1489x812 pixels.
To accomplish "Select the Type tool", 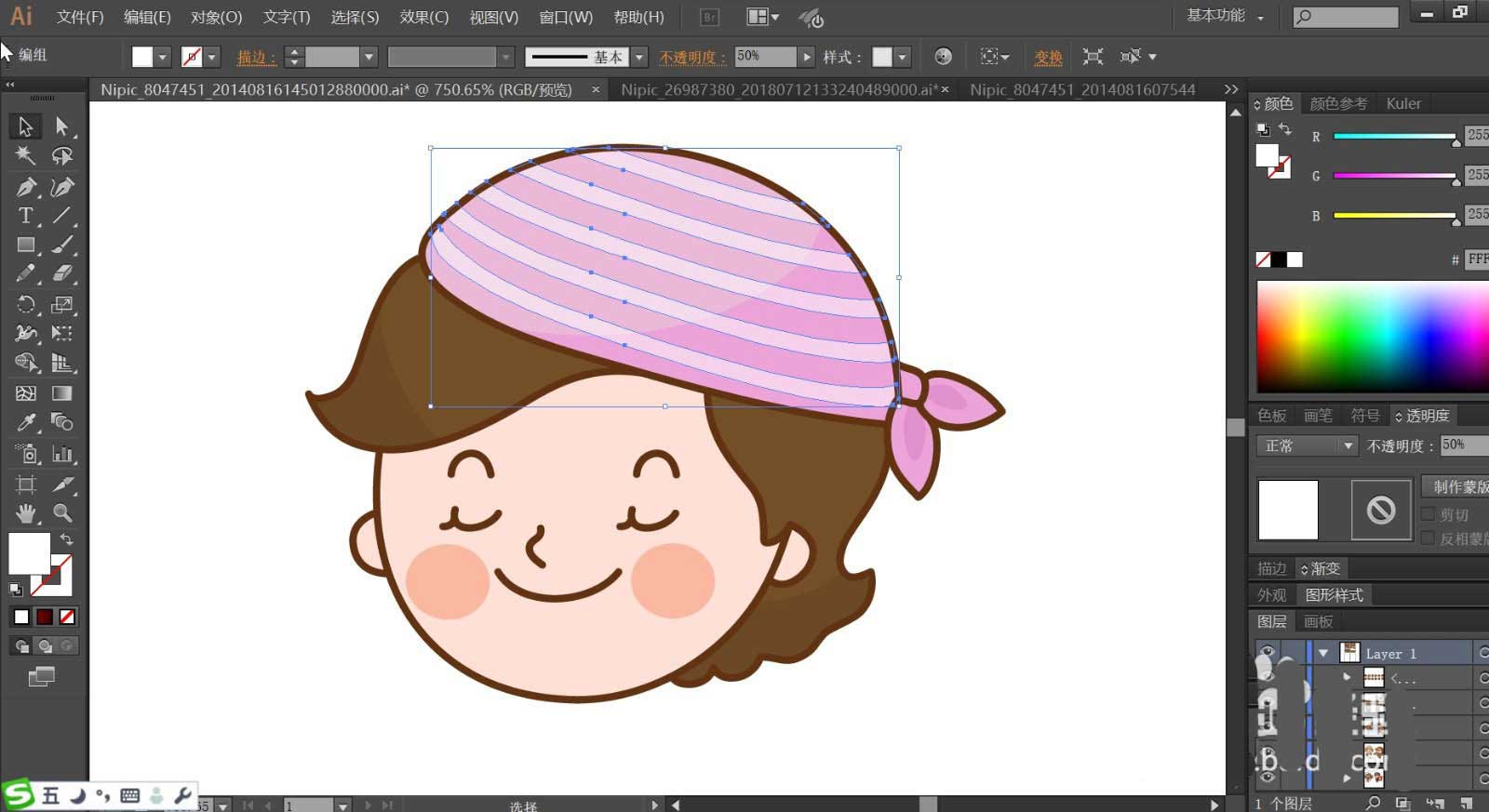I will (x=25, y=216).
